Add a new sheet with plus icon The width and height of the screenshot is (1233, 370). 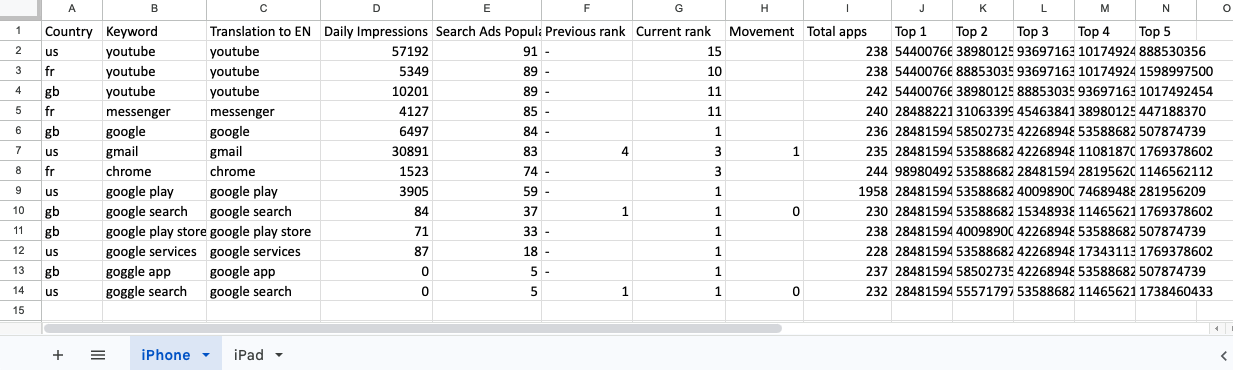58,355
